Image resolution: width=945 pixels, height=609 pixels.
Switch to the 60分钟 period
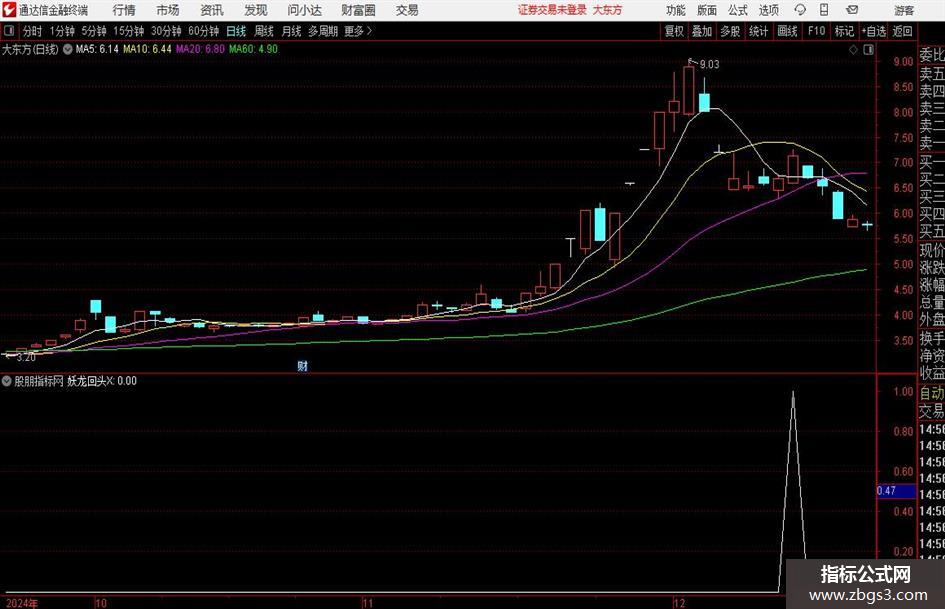pos(204,31)
